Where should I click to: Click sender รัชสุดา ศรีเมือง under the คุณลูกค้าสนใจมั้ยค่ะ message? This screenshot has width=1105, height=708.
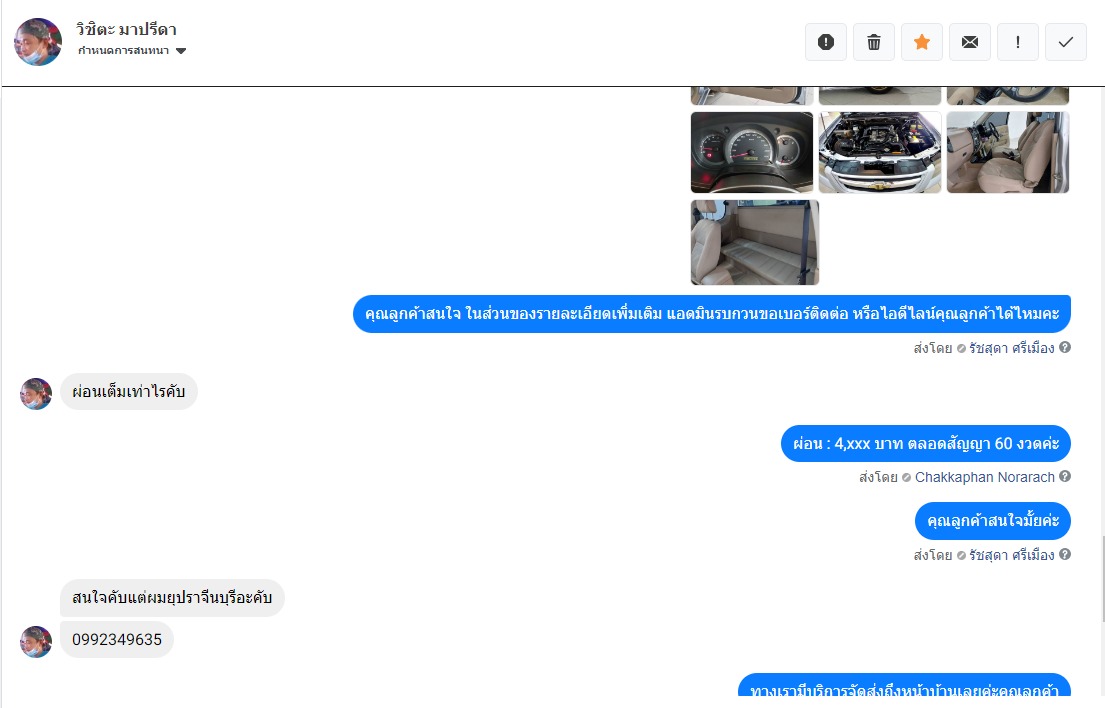(x=1011, y=555)
